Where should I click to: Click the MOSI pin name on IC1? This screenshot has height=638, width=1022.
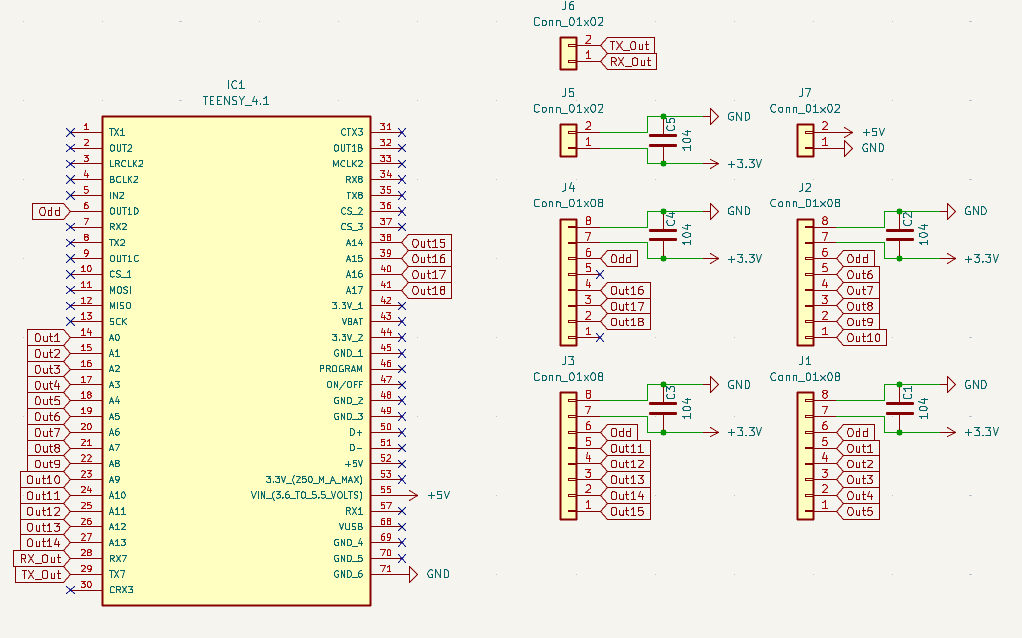[x=120, y=290]
